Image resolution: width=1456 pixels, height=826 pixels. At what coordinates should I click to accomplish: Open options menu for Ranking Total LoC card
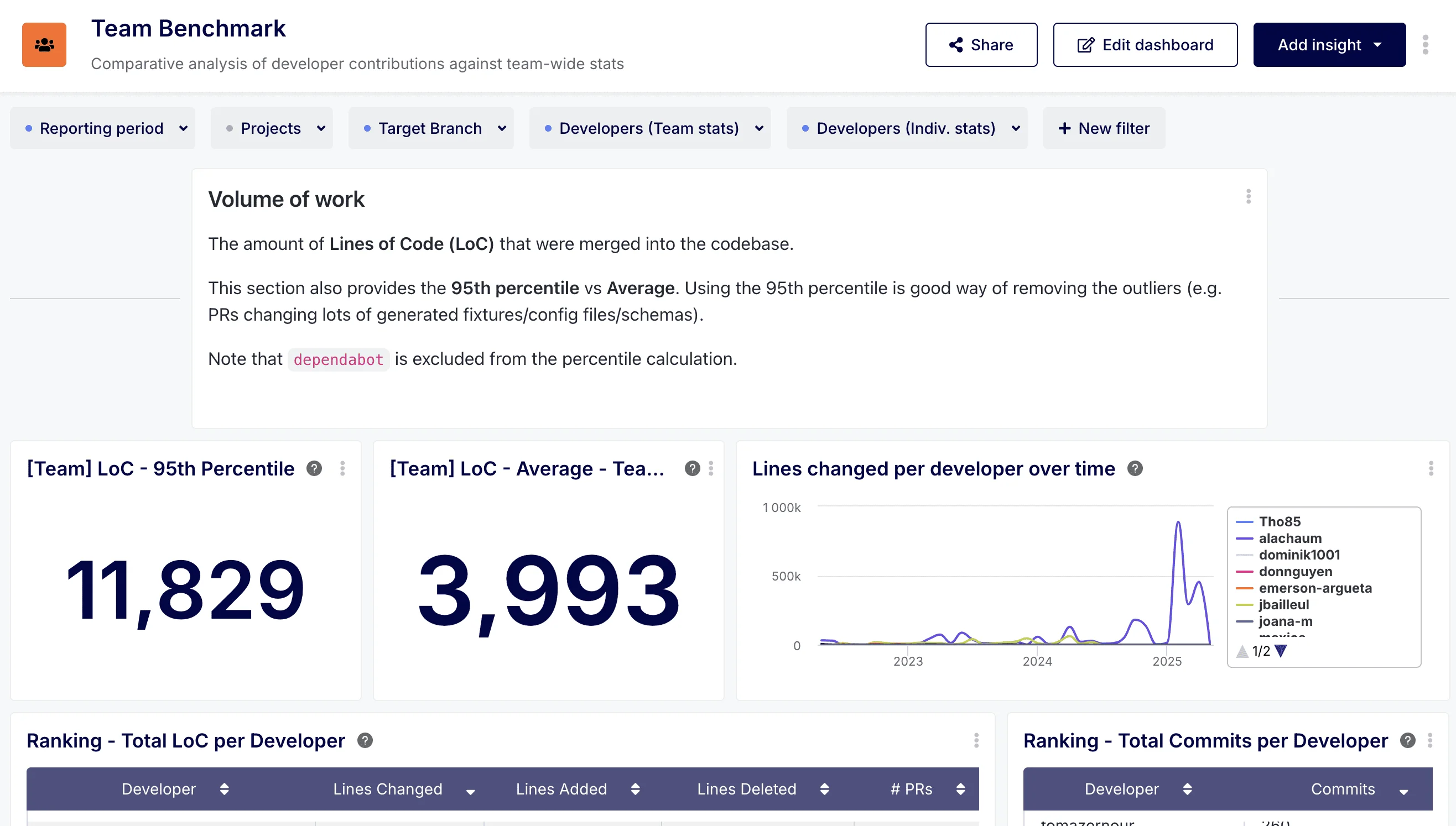point(977,740)
